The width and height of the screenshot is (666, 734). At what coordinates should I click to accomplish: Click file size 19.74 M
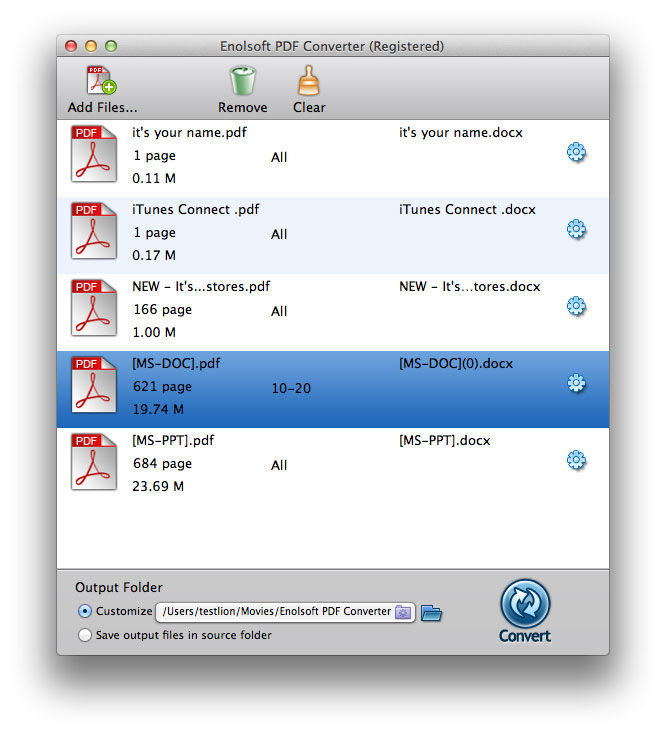[158, 409]
